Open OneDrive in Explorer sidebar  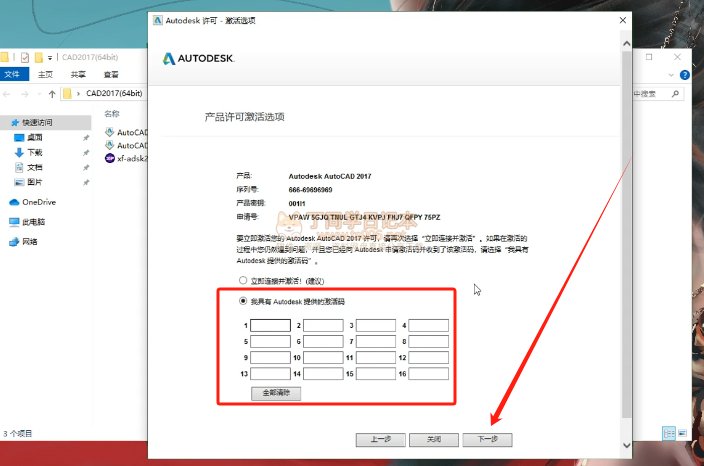tap(39, 202)
